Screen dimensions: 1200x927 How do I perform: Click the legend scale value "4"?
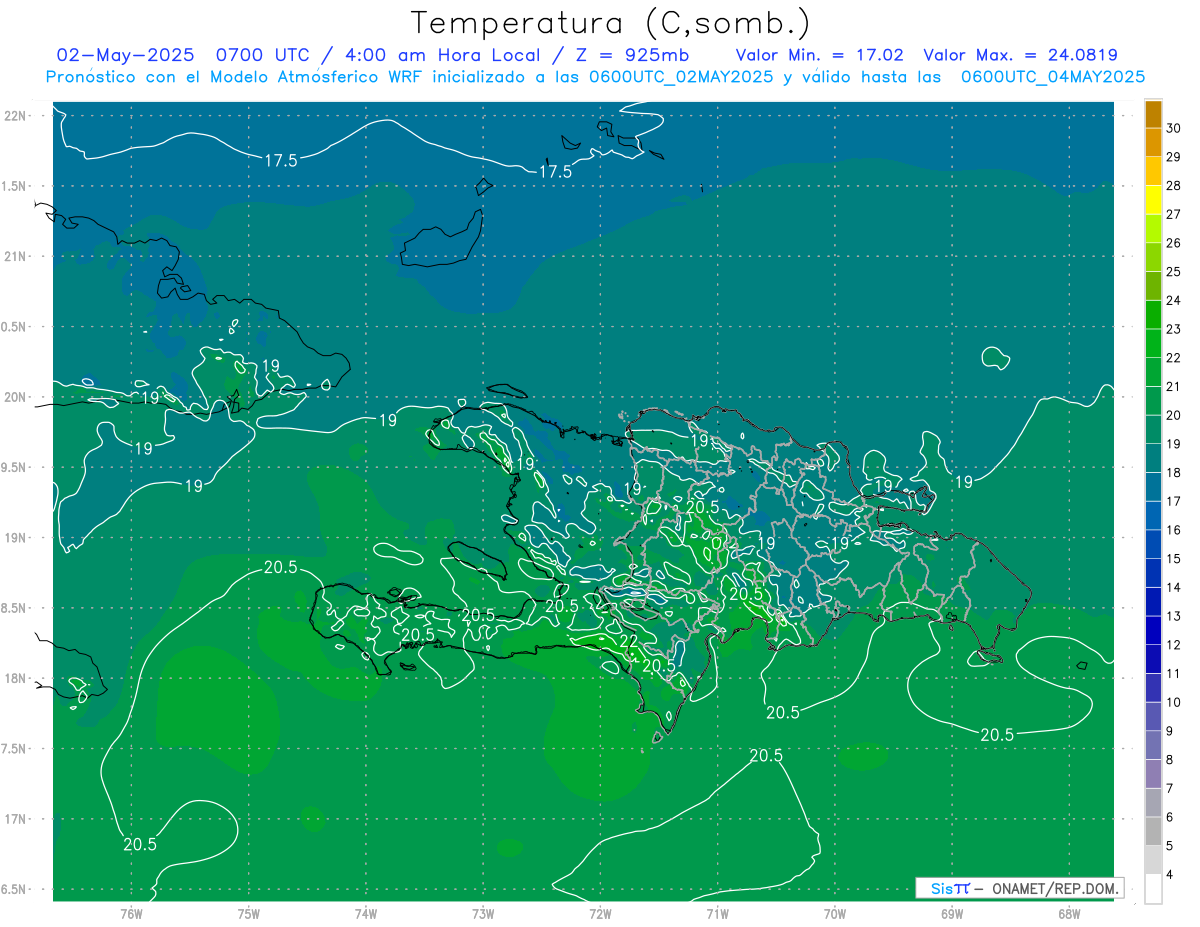[x=1171, y=874]
